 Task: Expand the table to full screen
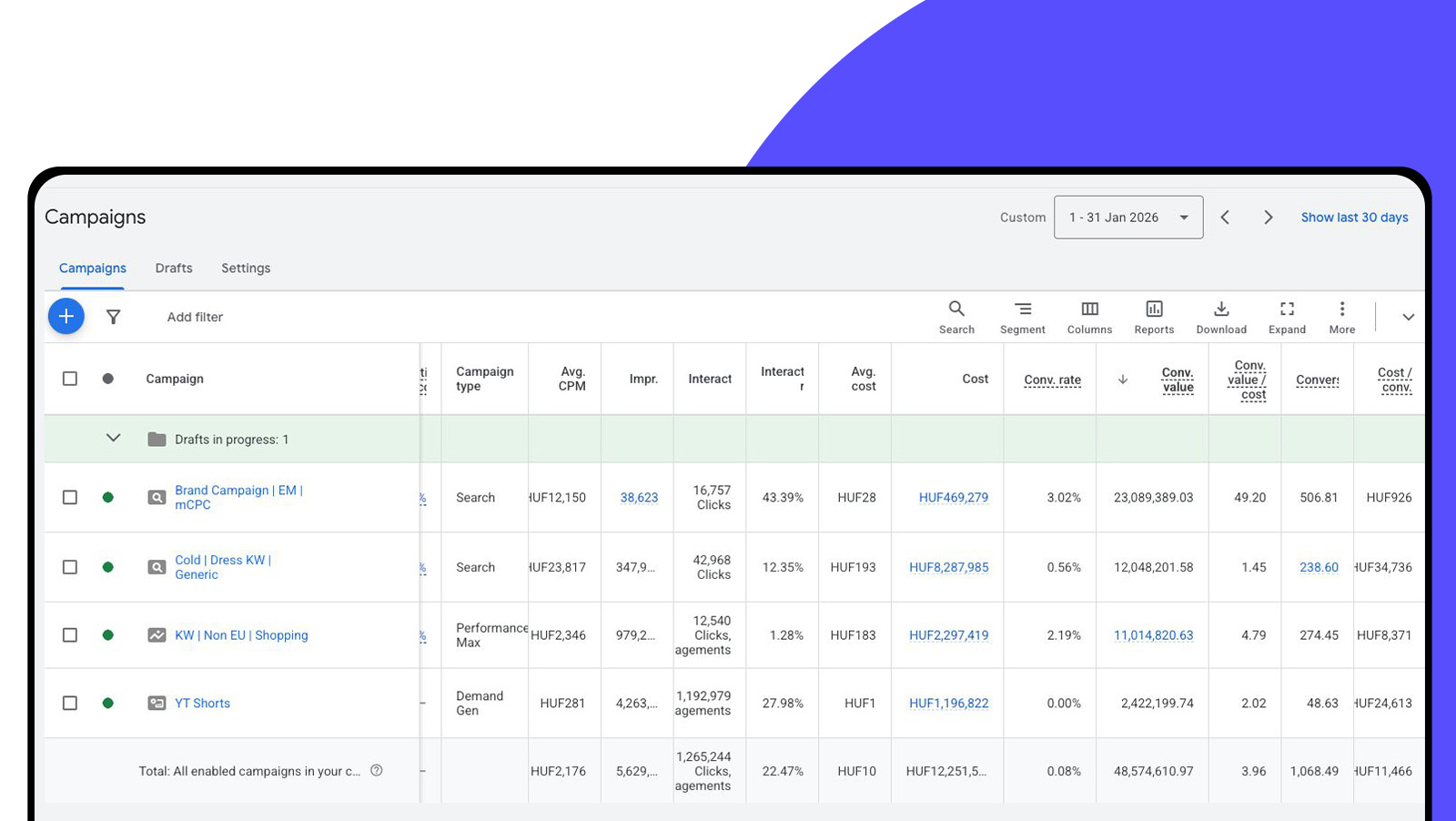[1287, 317]
